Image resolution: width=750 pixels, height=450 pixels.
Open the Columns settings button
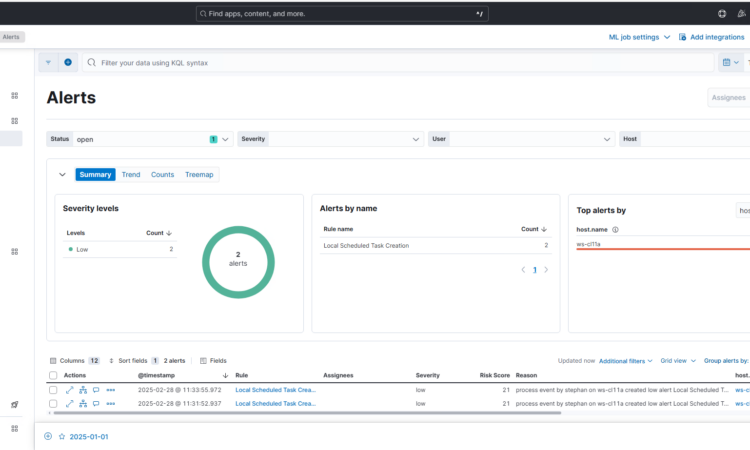pyautogui.click(x=74, y=361)
